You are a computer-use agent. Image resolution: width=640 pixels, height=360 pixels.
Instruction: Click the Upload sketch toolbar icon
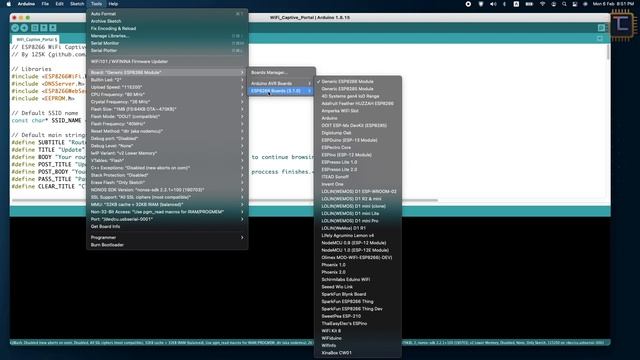[x=24, y=28]
